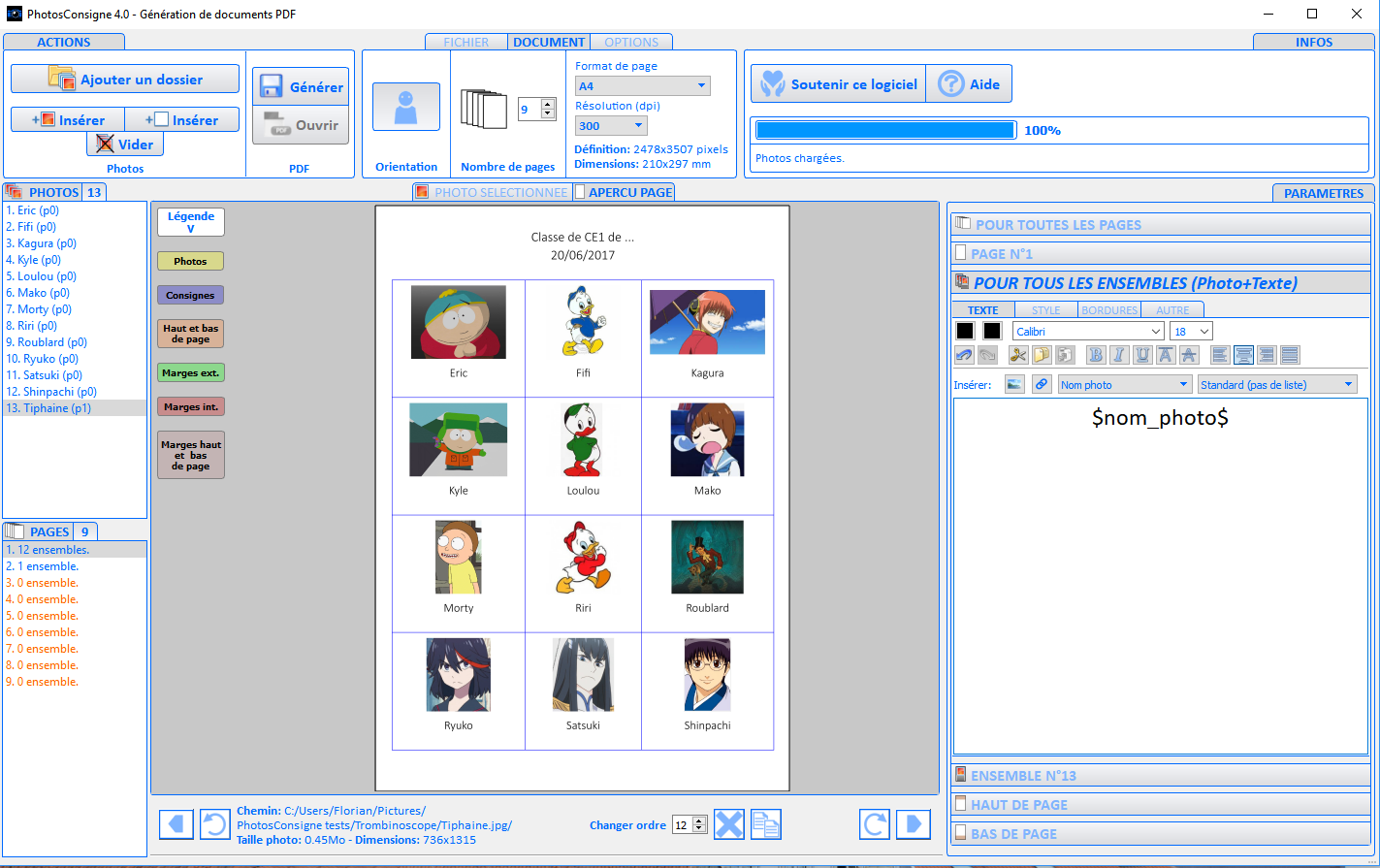Increase Nombre de pages with up arrow
Screen dimensions: 1380x868
548,104
